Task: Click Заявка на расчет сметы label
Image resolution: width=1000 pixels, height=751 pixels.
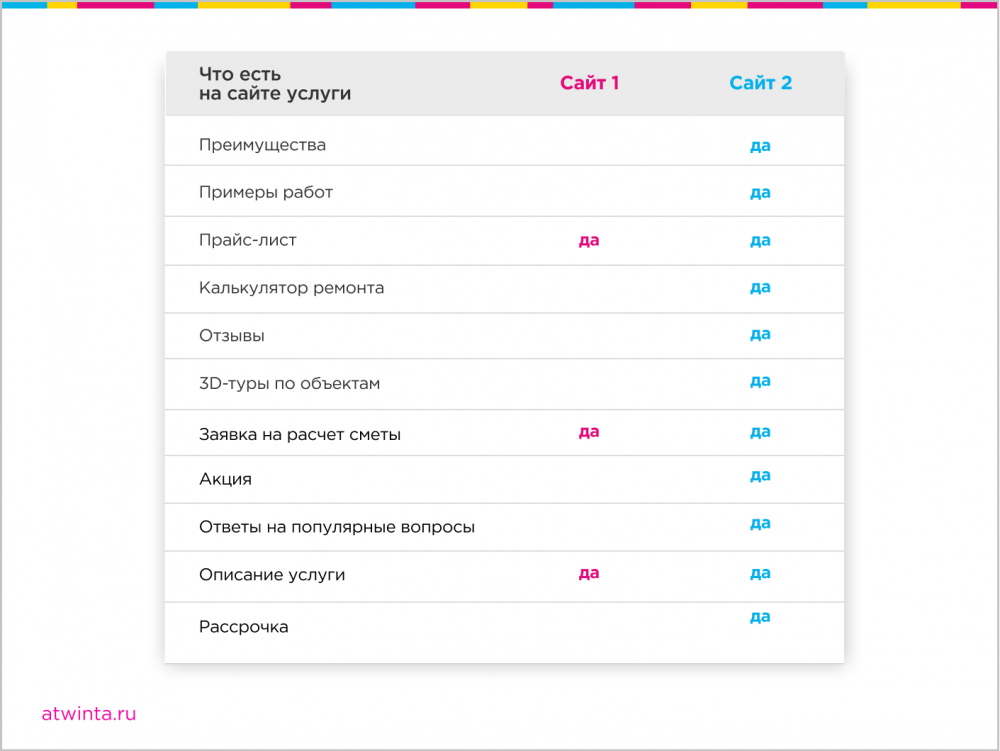Action: point(300,435)
